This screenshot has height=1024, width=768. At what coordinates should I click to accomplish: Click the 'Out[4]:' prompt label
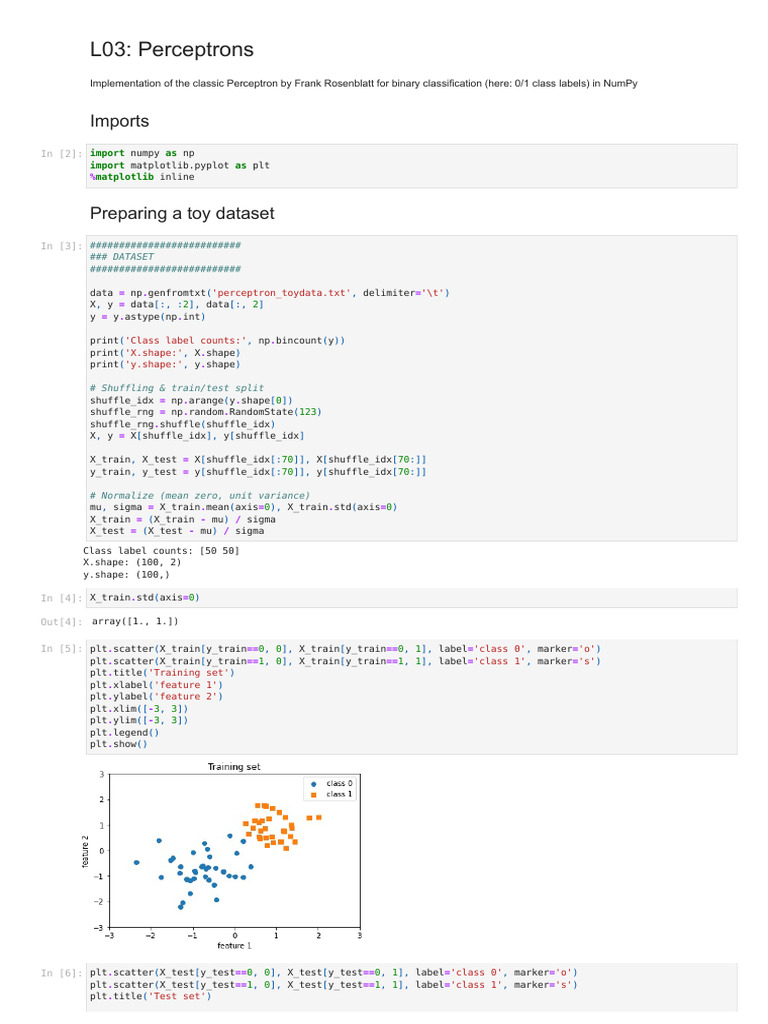click(x=61, y=622)
